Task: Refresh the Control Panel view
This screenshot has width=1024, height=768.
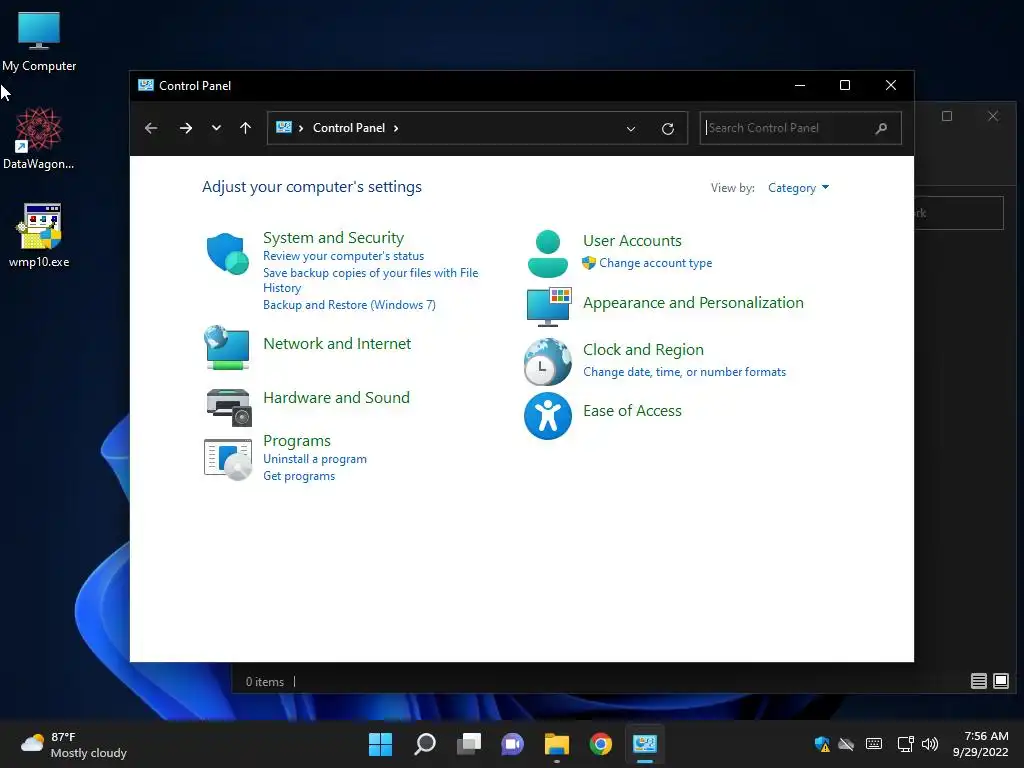Action: click(x=667, y=129)
